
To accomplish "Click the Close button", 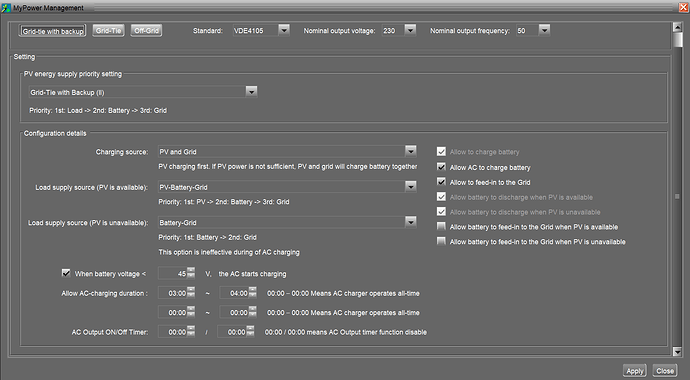I will click(665, 371).
